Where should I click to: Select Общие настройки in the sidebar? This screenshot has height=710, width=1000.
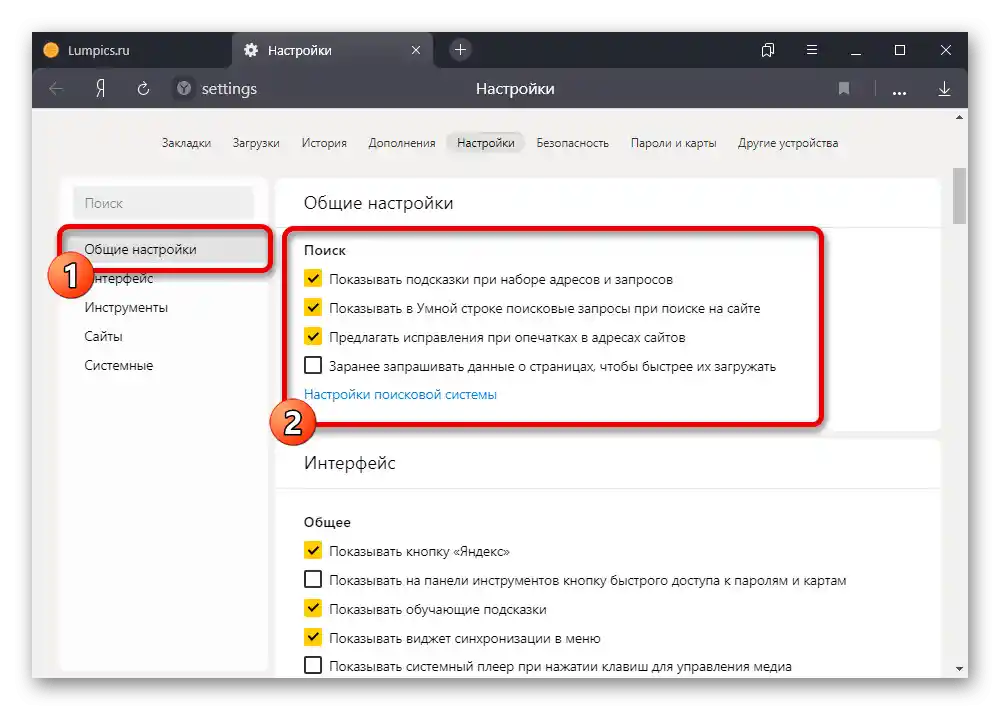[x=165, y=249]
